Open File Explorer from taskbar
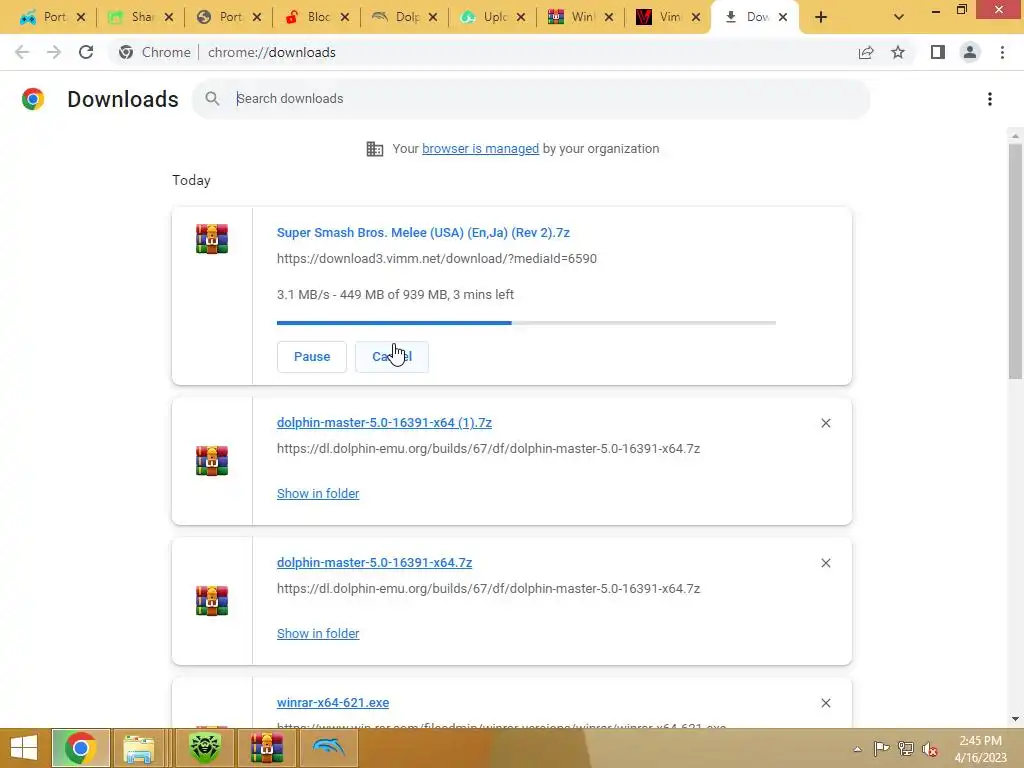 pyautogui.click(x=138, y=748)
